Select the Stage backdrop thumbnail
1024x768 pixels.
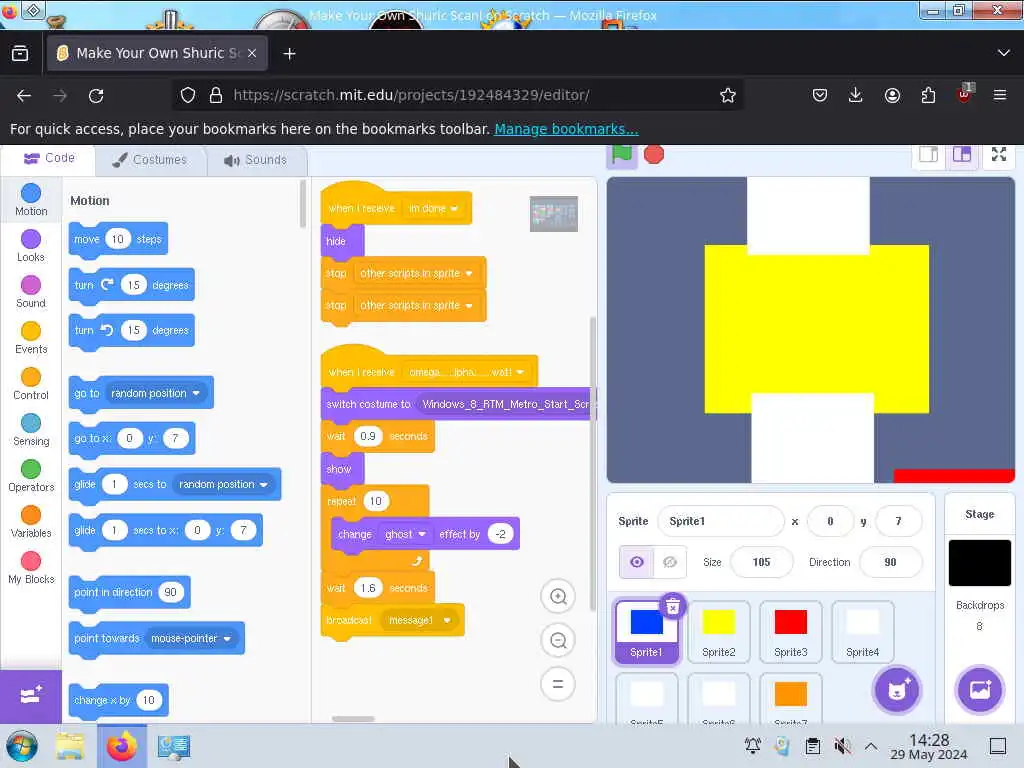[980, 563]
